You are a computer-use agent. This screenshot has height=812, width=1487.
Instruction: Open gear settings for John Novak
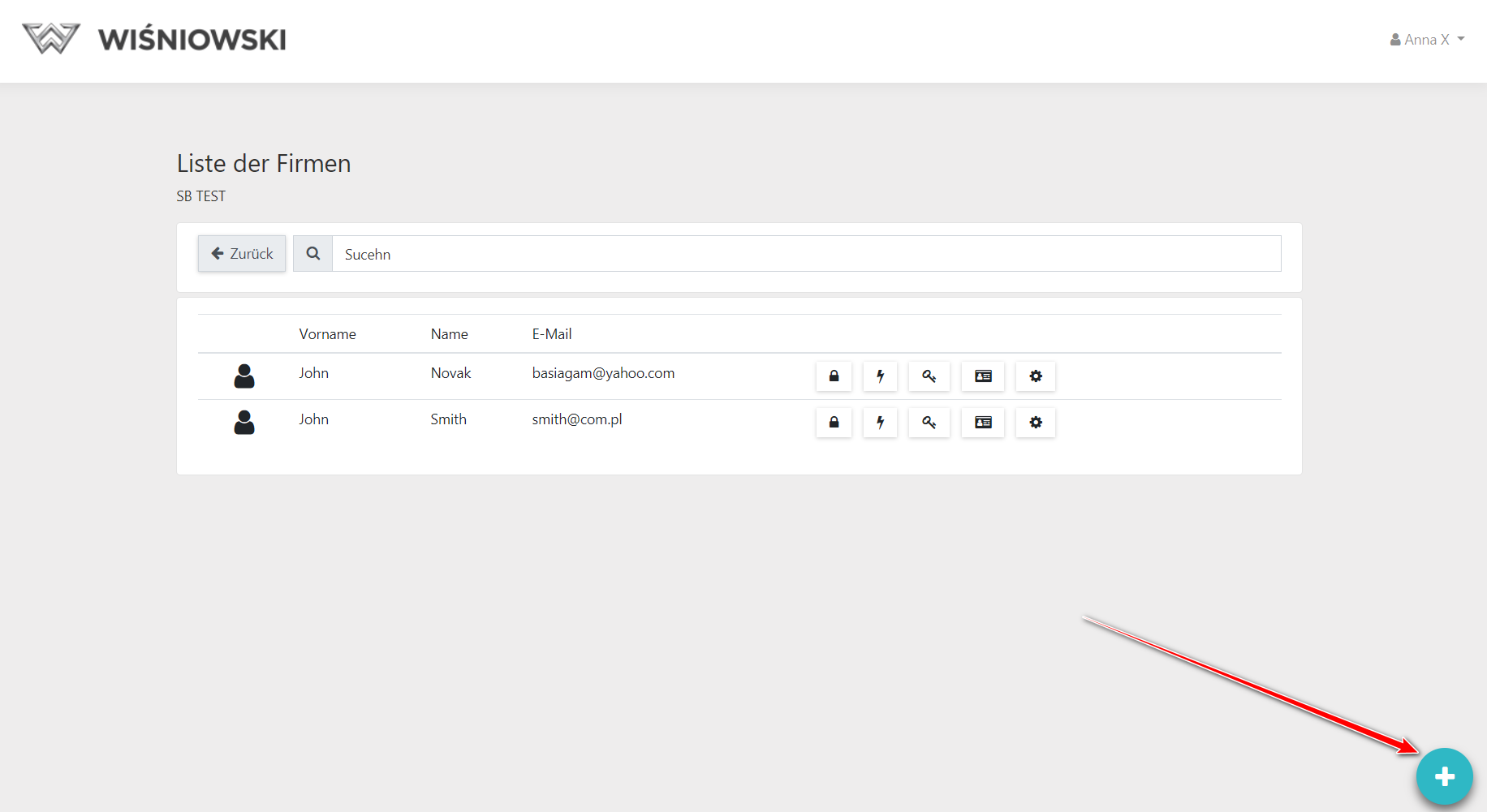point(1036,376)
